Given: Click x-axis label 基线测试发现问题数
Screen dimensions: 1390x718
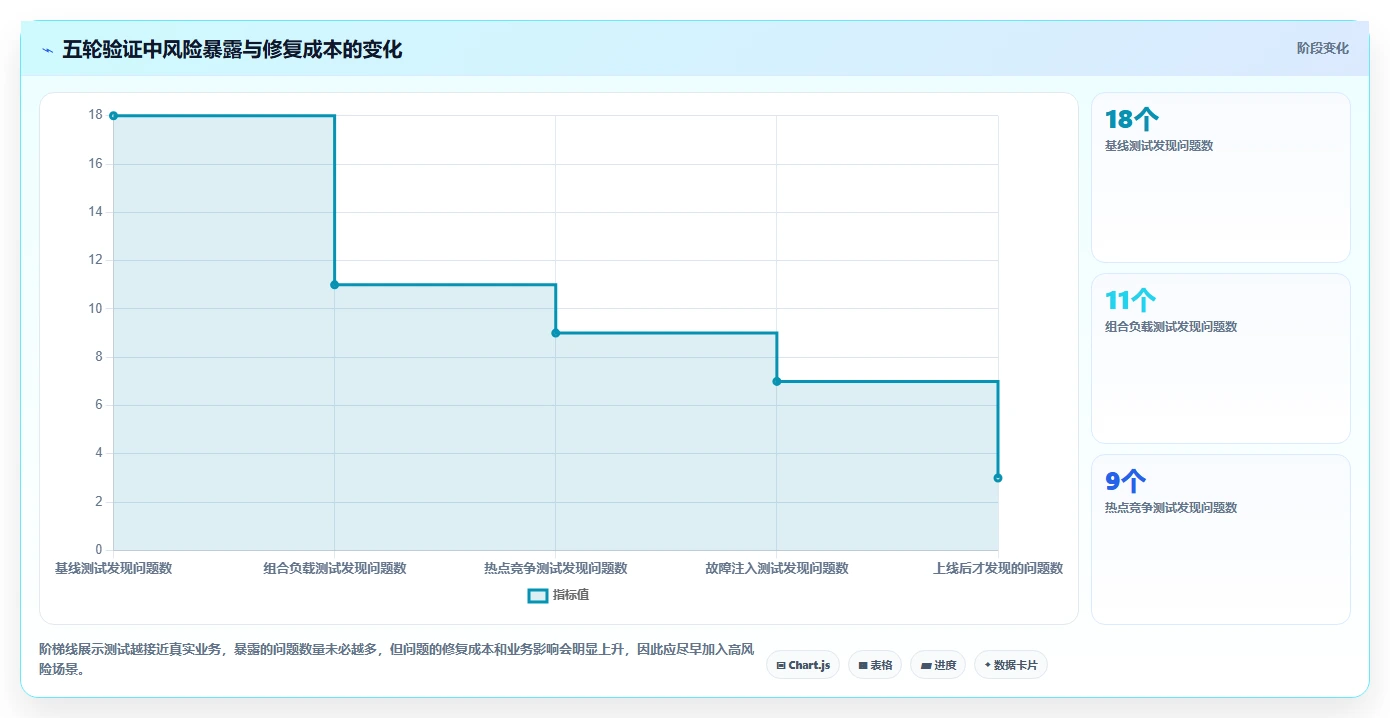Looking at the screenshot, I should [113, 568].
